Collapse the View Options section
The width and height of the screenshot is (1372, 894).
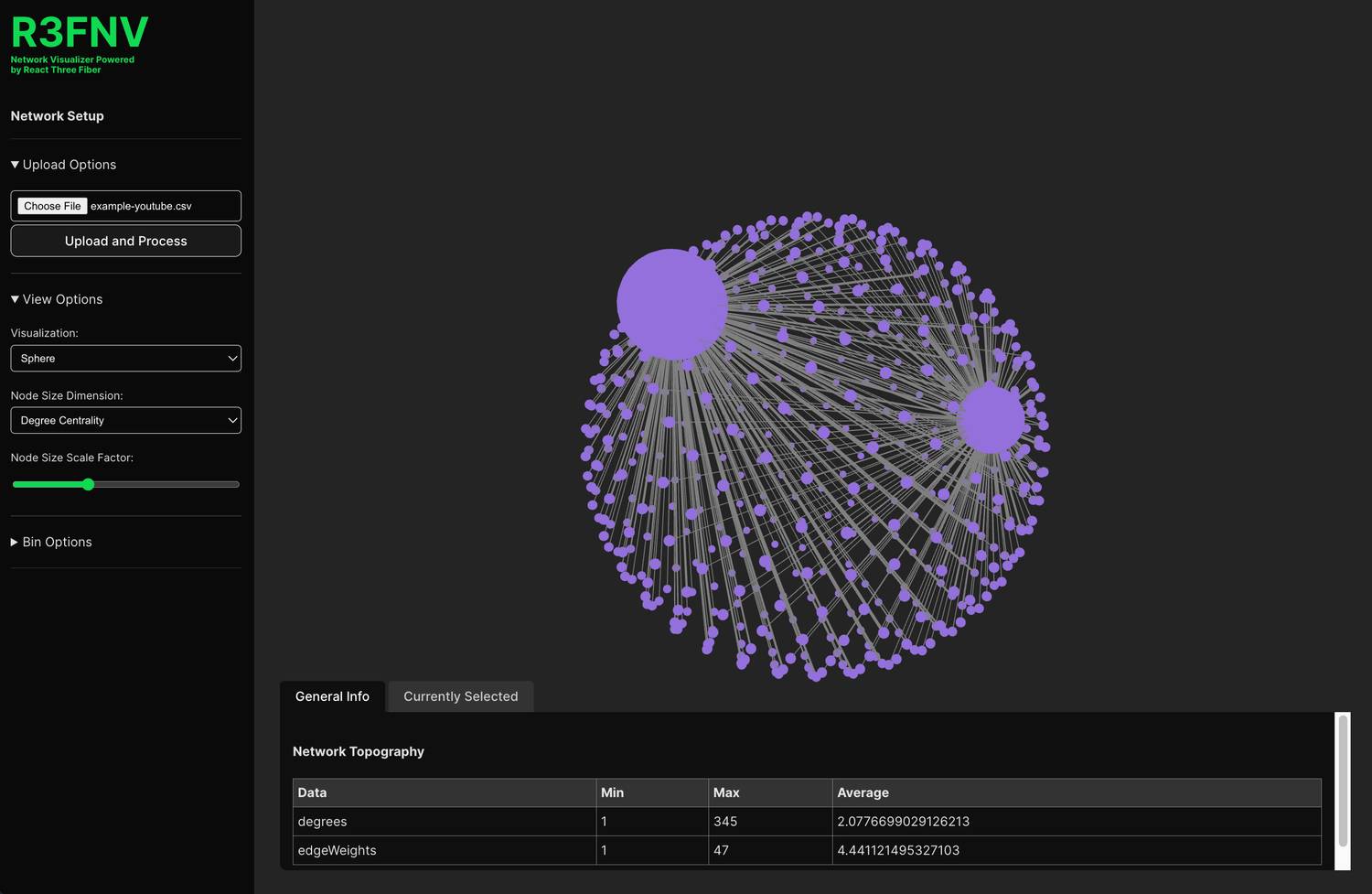pos(57,299)
